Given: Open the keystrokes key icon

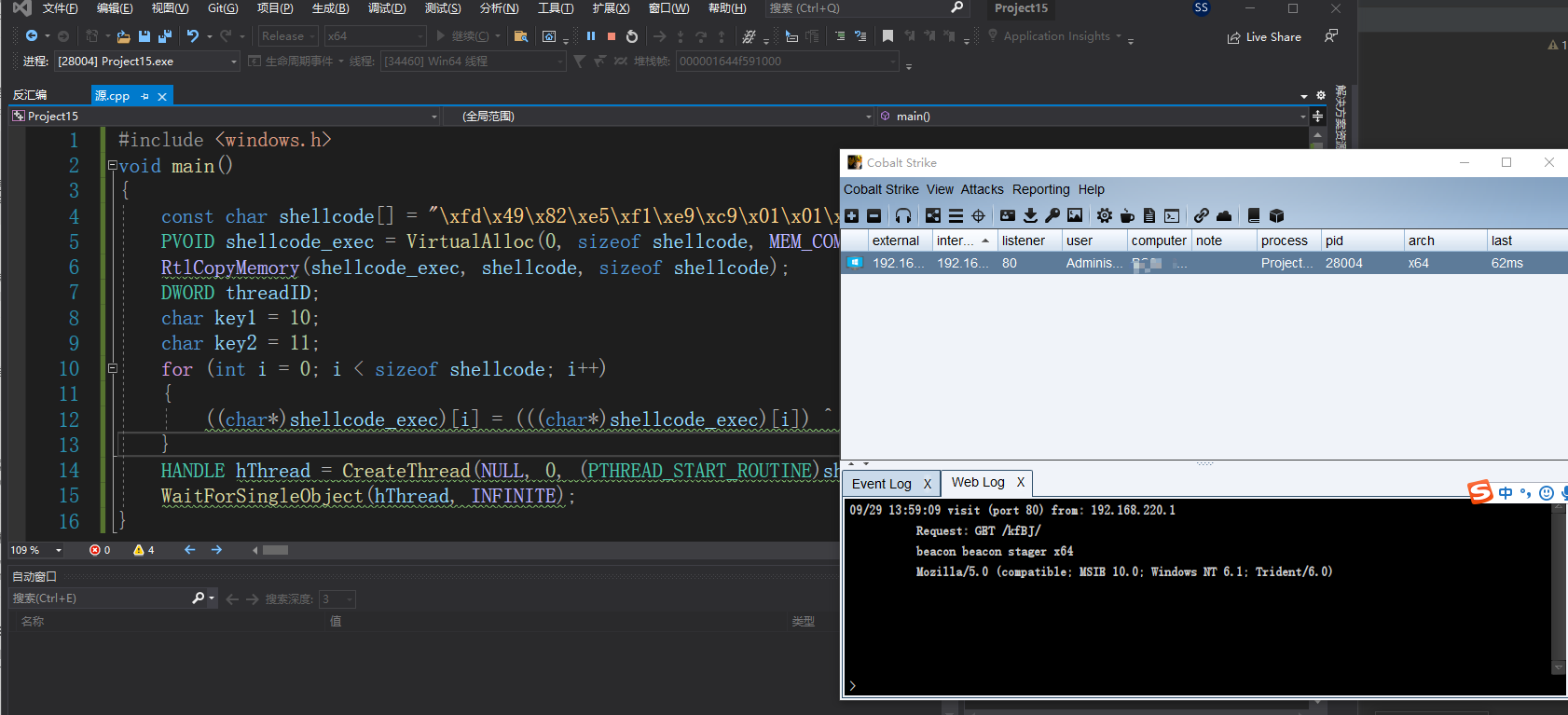Looking at the screenshot, I should click(1052, 215).
